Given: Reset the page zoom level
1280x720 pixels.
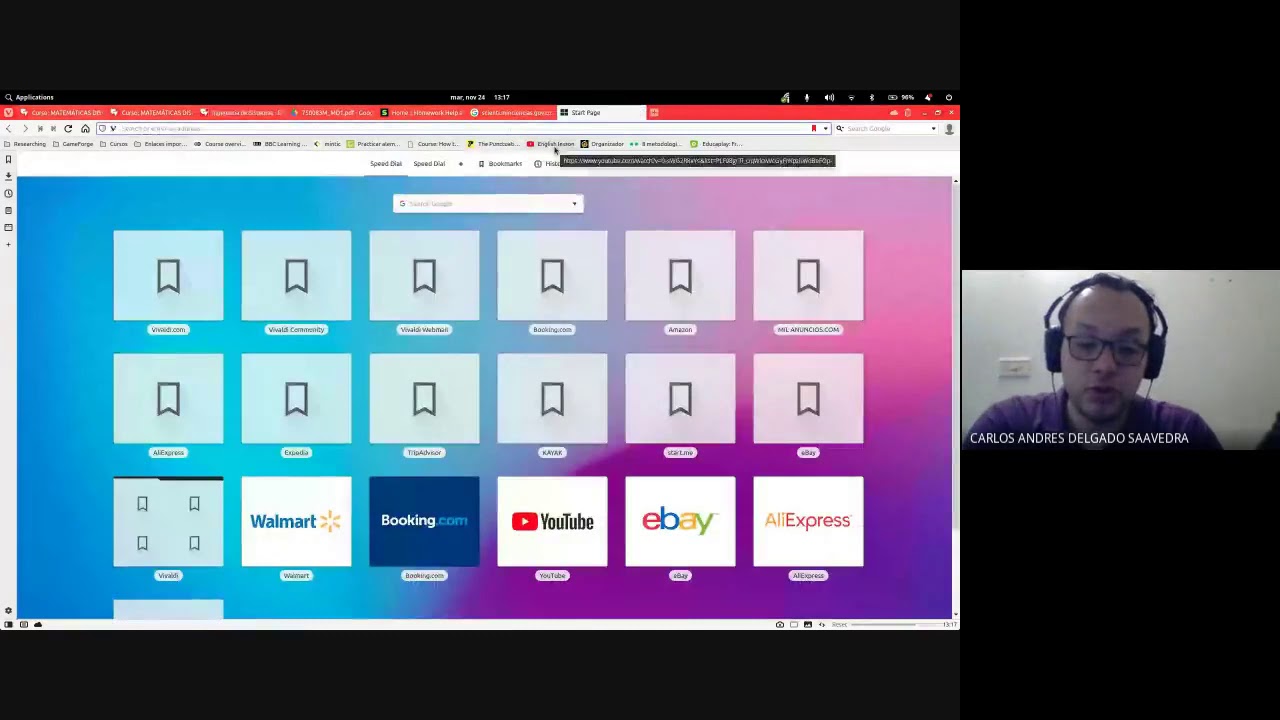Looking at the screenshot, I should click(840, 625).
